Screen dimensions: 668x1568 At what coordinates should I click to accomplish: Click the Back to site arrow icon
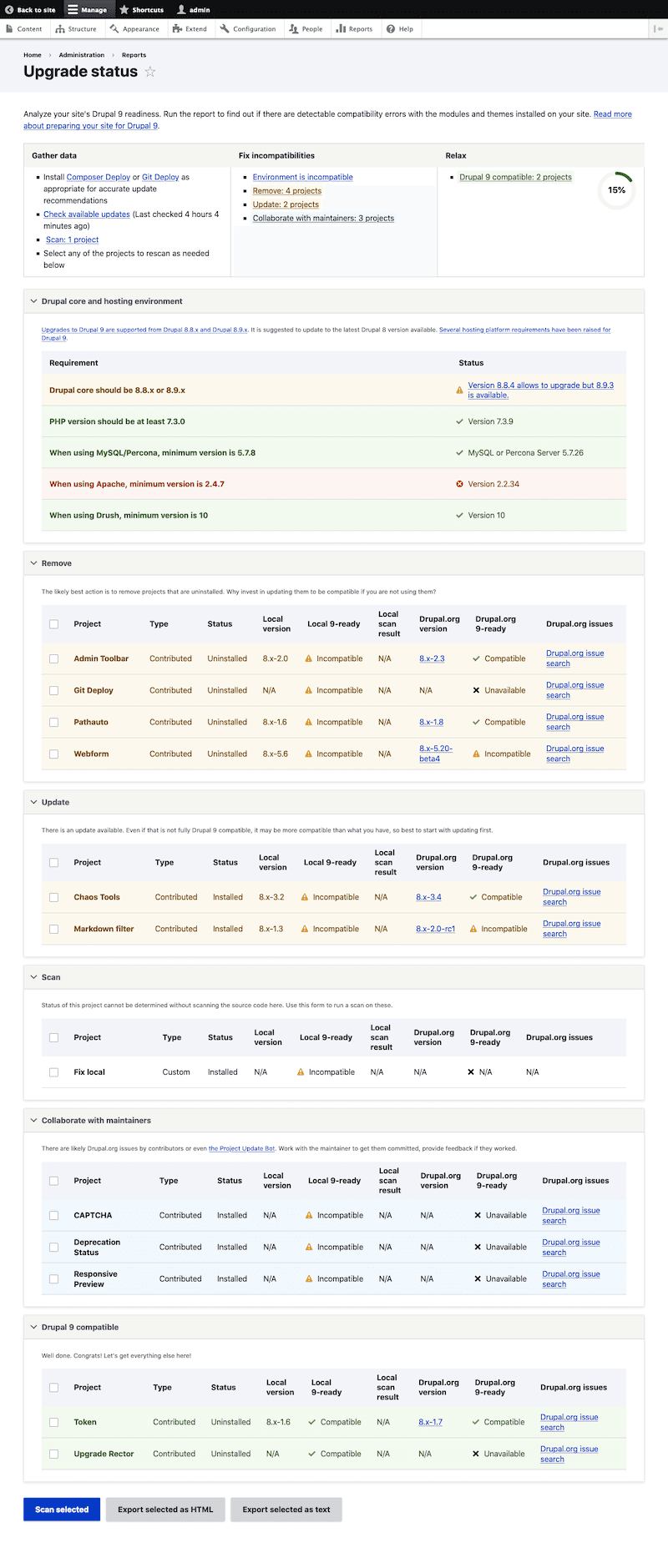(x=9, y=10)
